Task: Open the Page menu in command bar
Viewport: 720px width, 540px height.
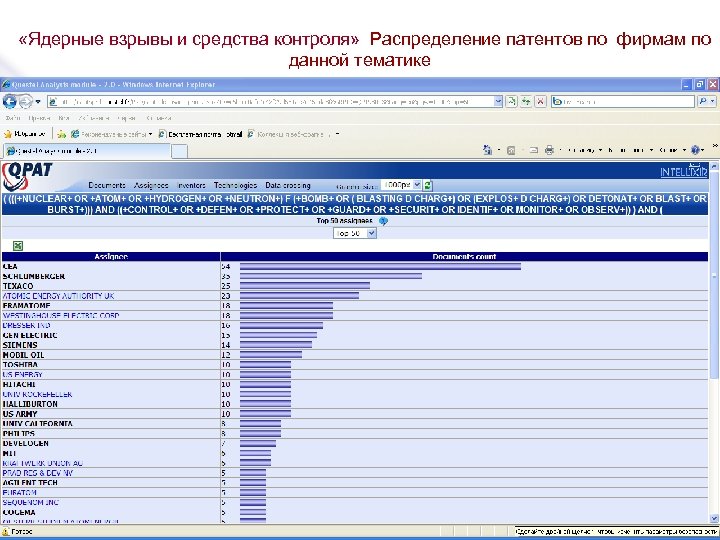Action: point(585,150)
